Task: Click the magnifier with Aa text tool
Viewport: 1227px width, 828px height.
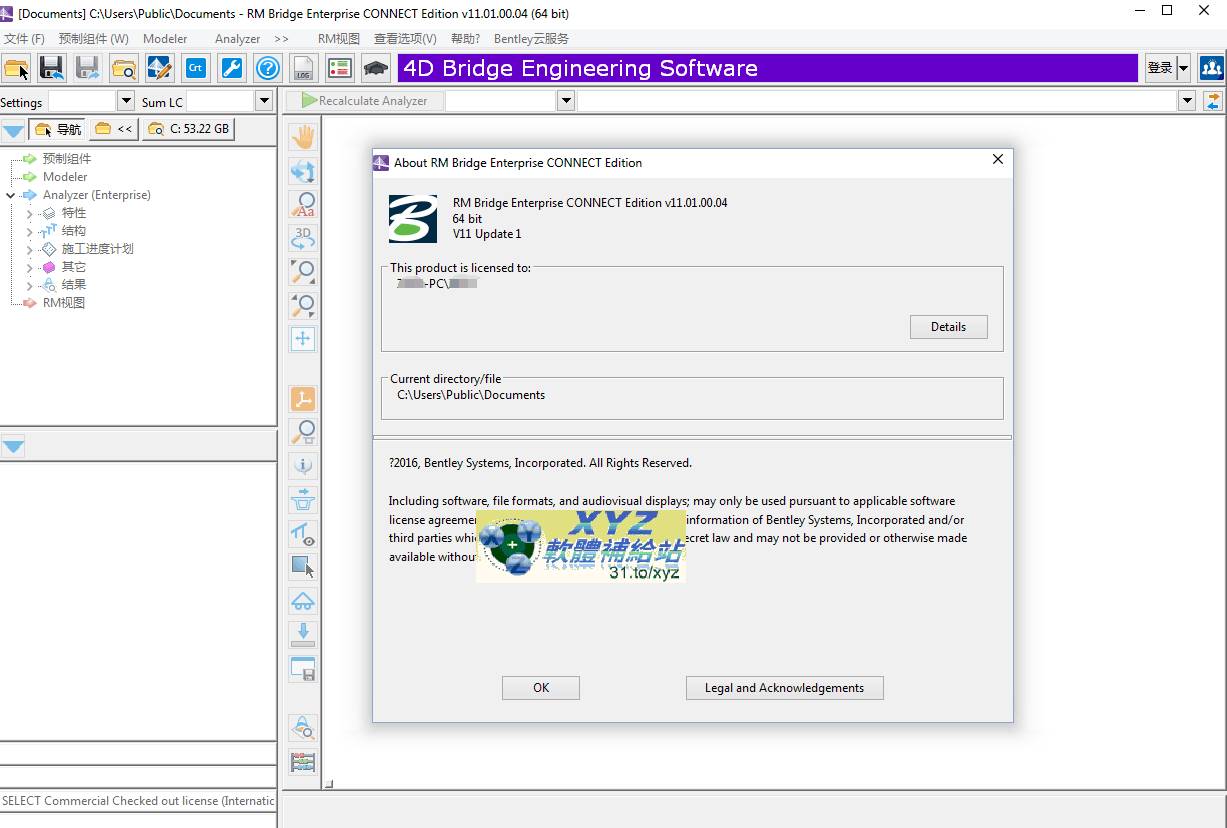Action: 303,205
